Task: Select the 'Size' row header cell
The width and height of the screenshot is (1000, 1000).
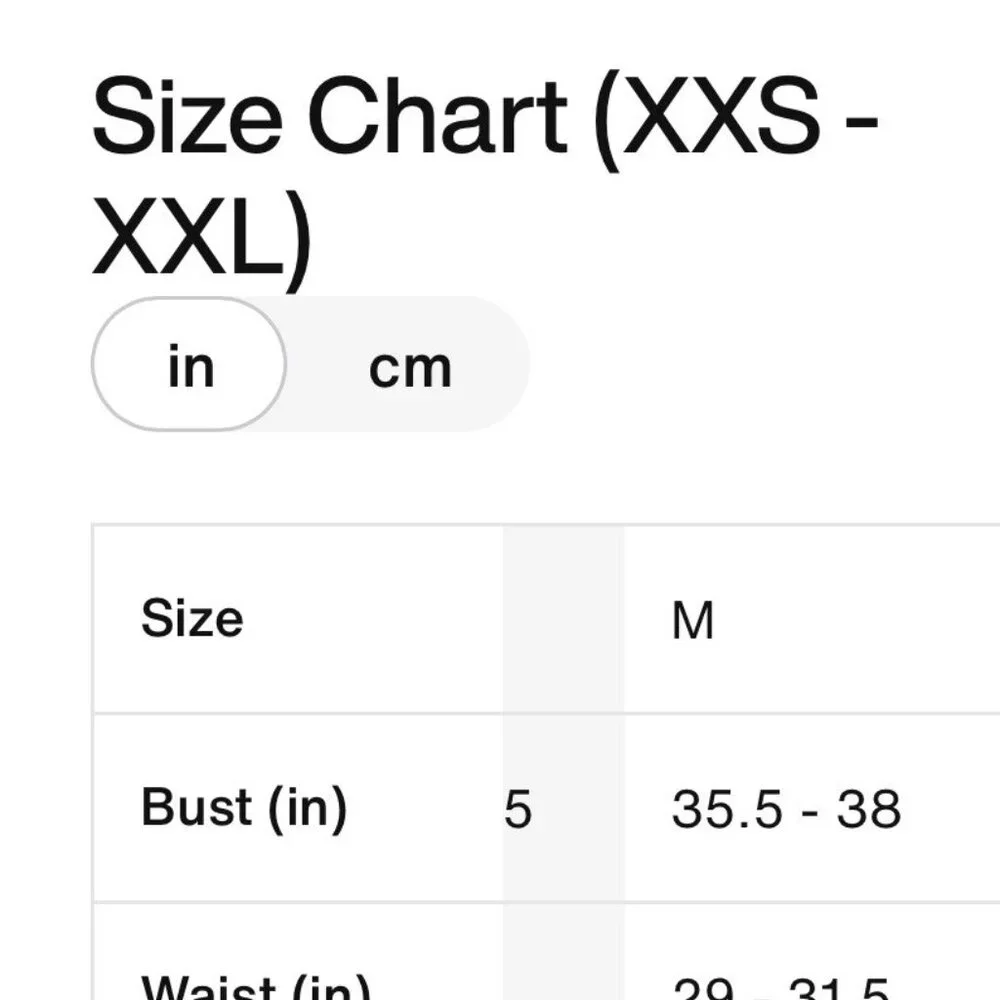Action: [192, 618]
